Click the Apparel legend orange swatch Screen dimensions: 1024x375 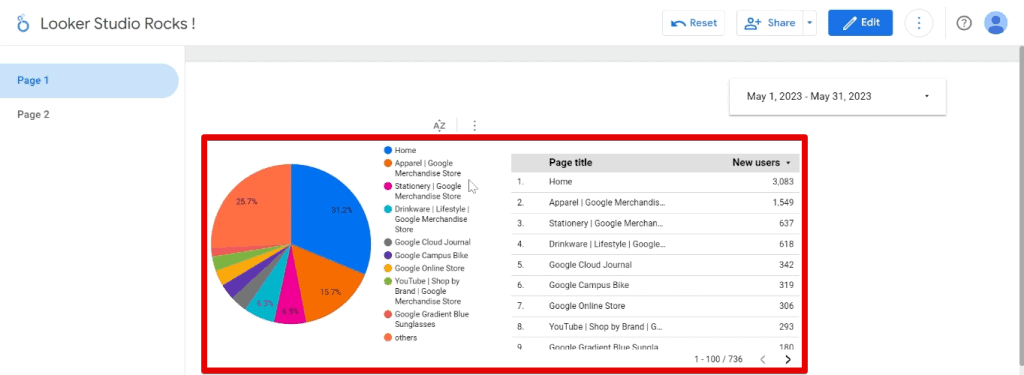pyautogui.click(x=388, y=163)
